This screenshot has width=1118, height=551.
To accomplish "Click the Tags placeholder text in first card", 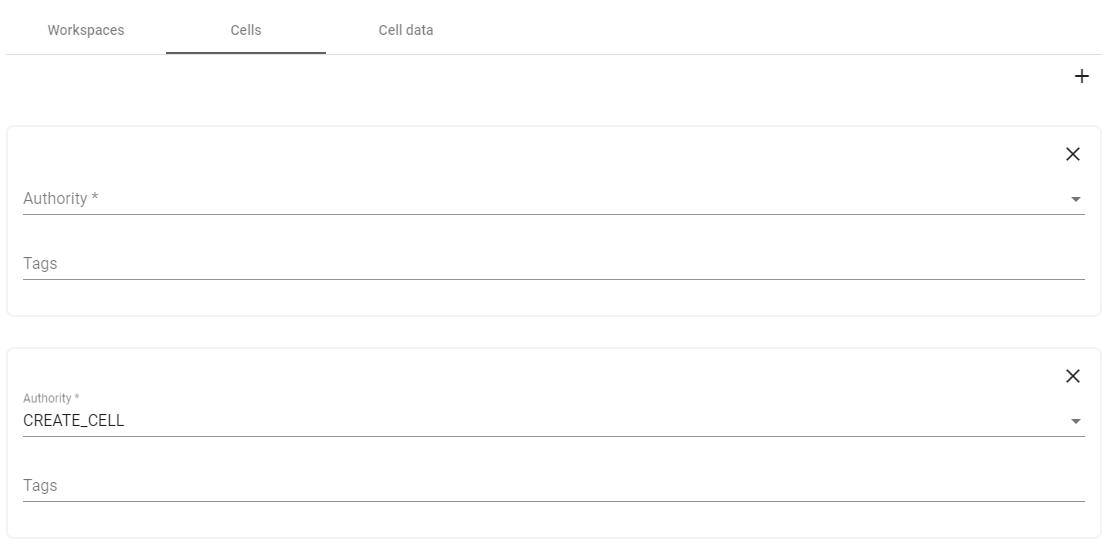I will [40, 264].
